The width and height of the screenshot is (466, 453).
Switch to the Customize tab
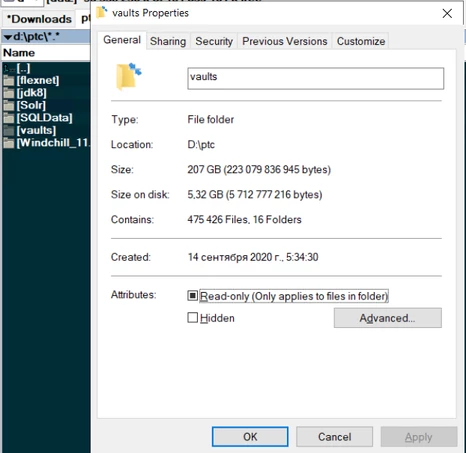pyautogui.click(x=361, y=41)
